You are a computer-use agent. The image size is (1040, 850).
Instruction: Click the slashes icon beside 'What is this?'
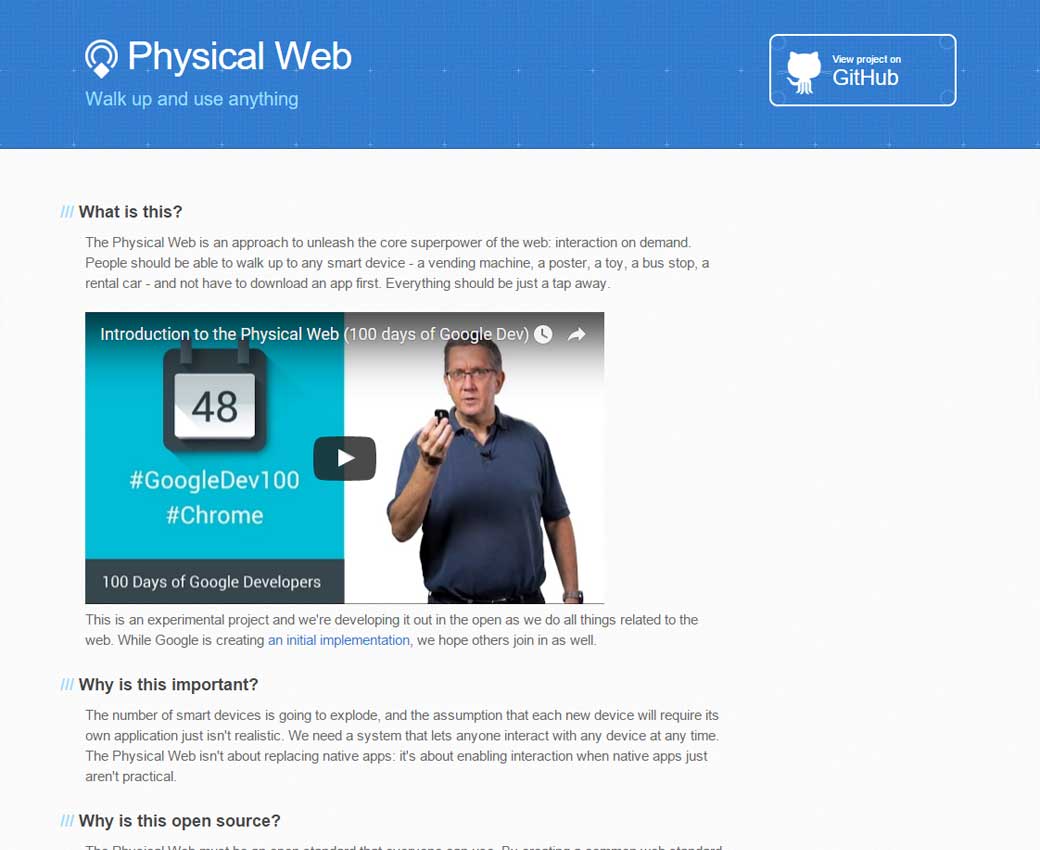pyautogui.click(x=67, y=212)
